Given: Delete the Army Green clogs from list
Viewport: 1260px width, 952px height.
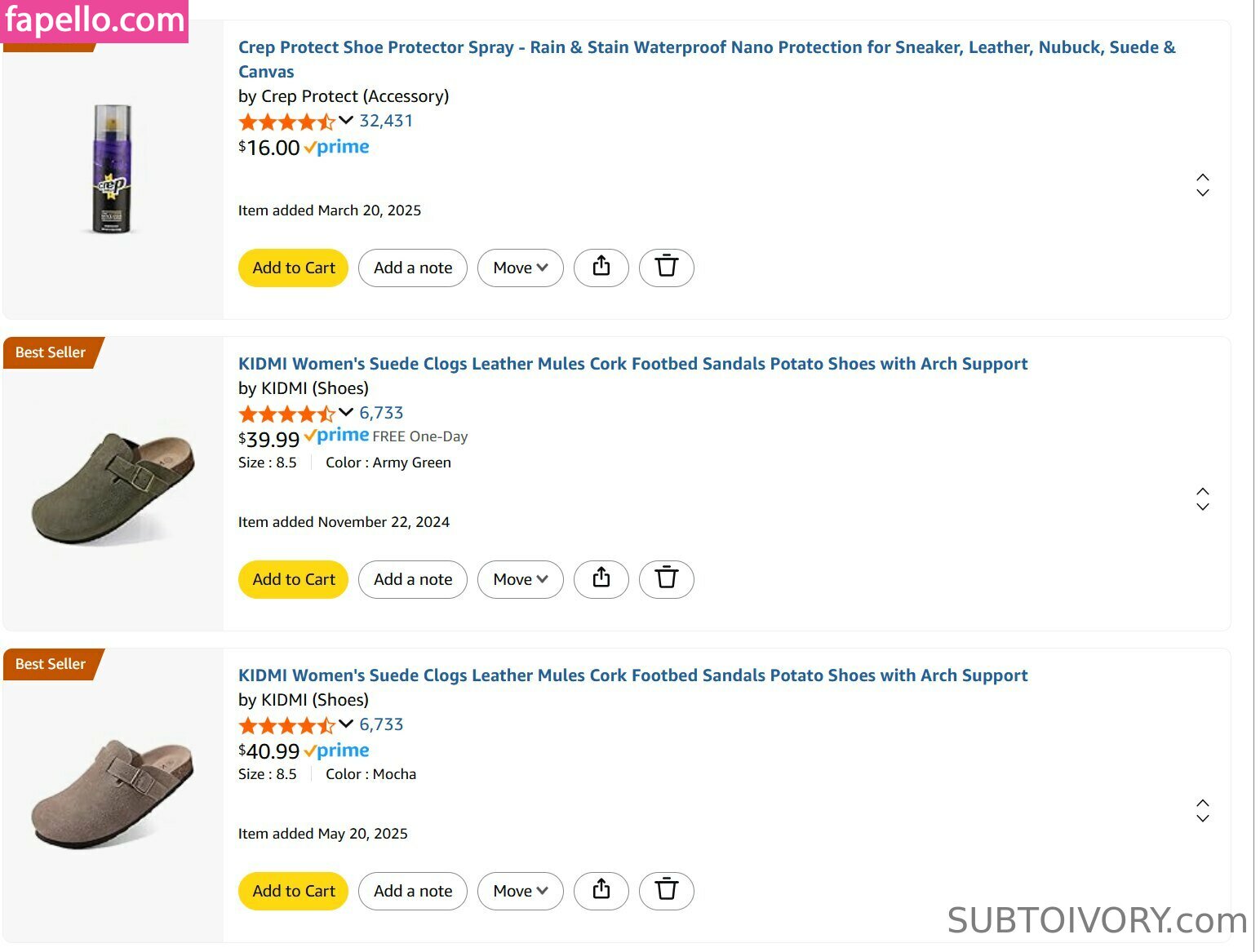Looking at the screenshot, I should point(666,578).
